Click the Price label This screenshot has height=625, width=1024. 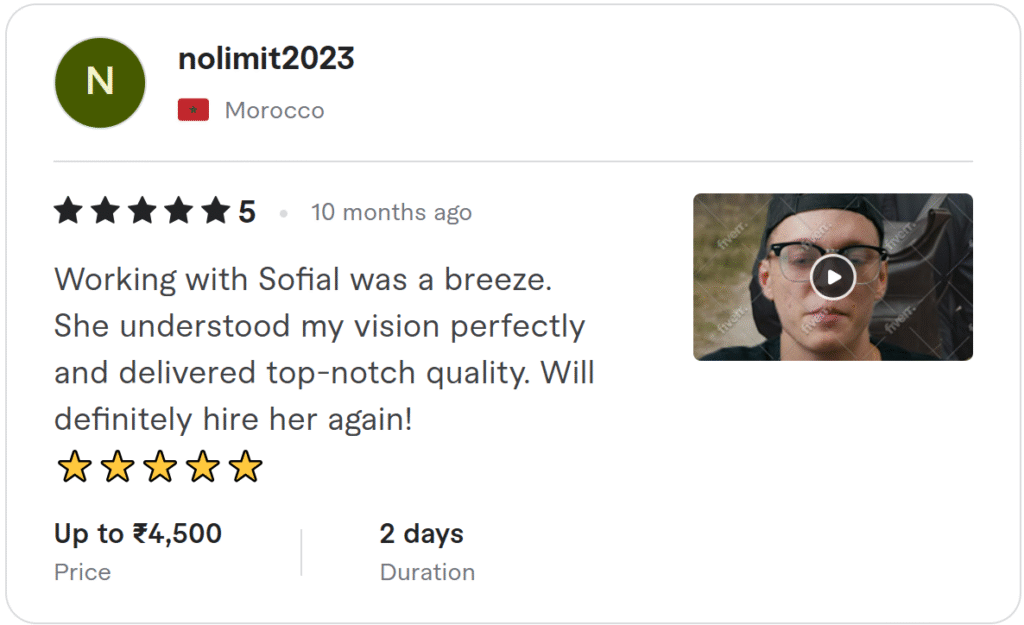(x=82, y=572)
